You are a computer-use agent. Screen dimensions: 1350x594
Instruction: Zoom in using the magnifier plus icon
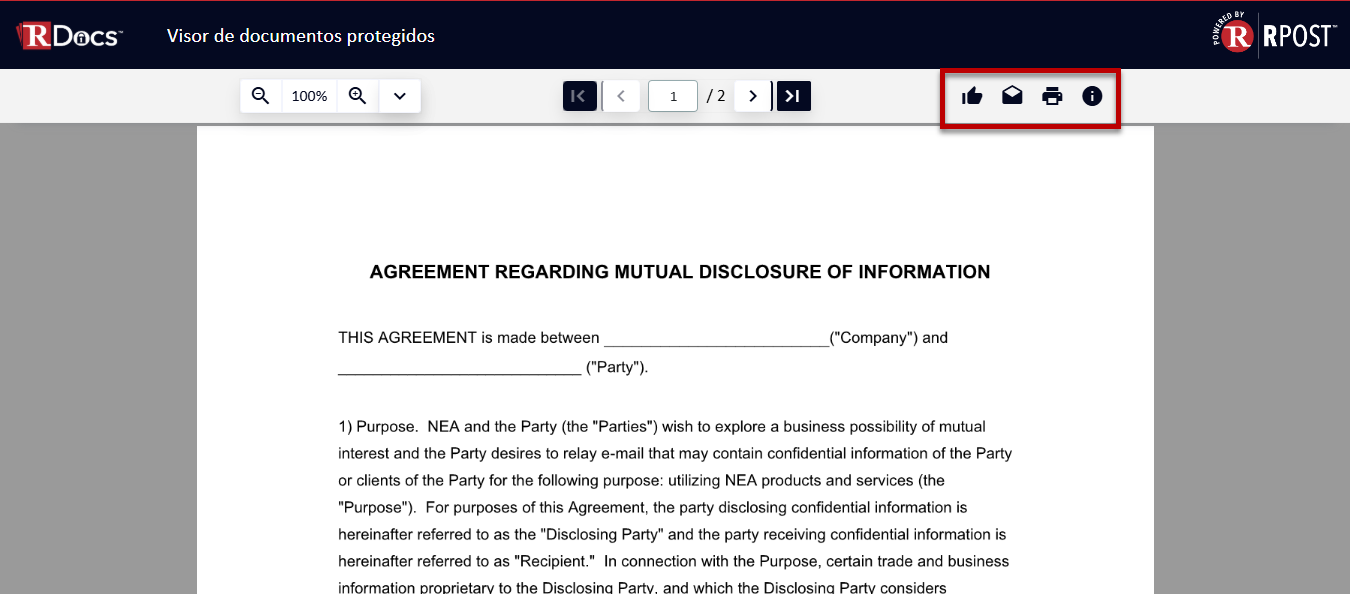(358, 96)
